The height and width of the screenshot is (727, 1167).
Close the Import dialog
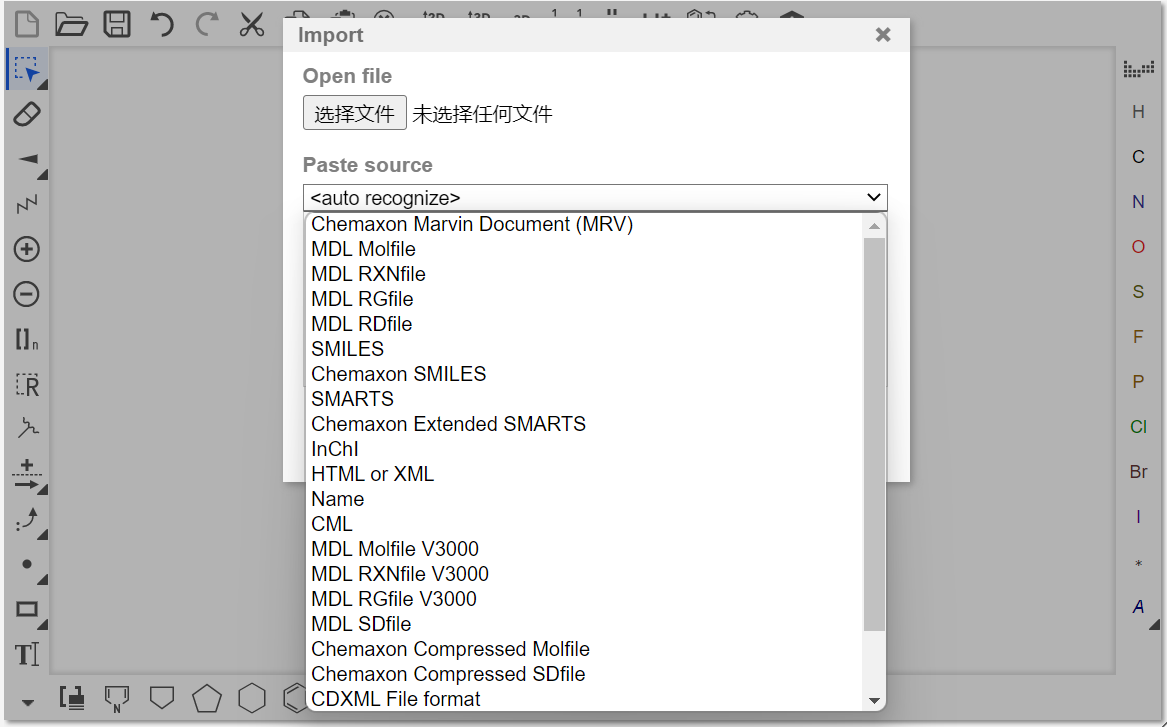pyautogui.click(x=883, y=35)
